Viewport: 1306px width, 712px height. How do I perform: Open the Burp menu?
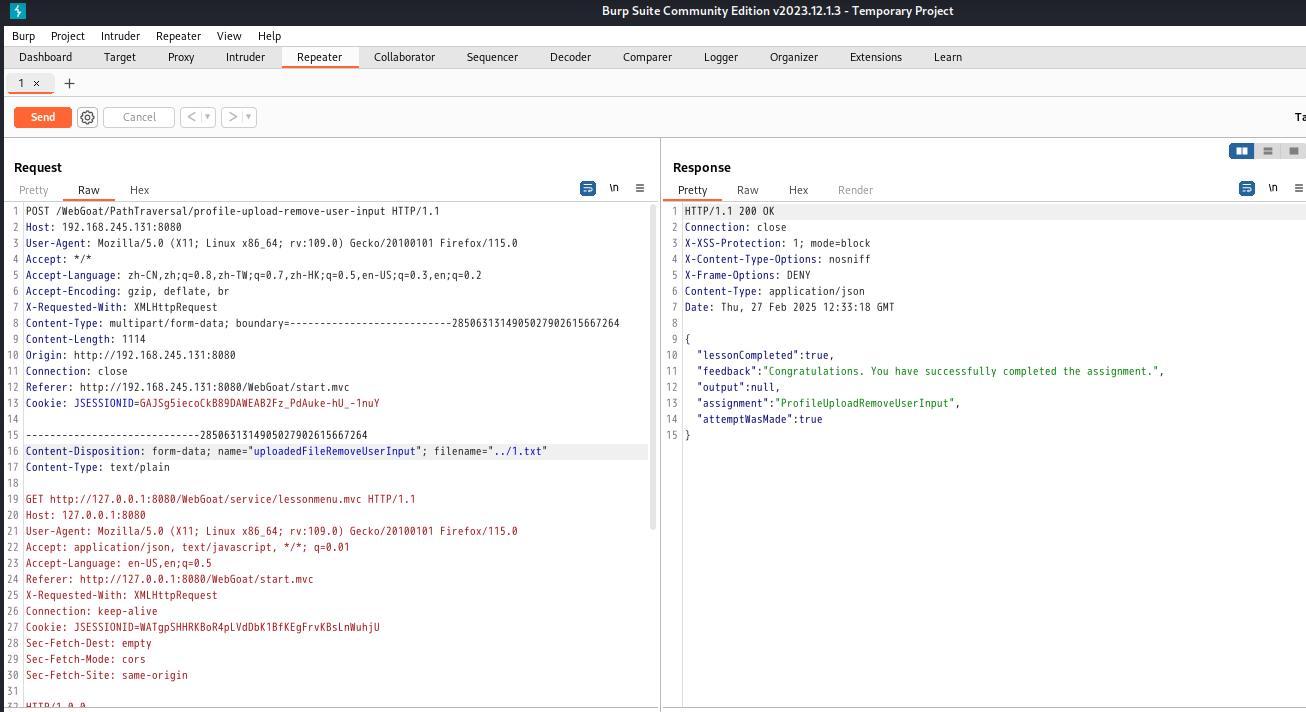(23, 36)
